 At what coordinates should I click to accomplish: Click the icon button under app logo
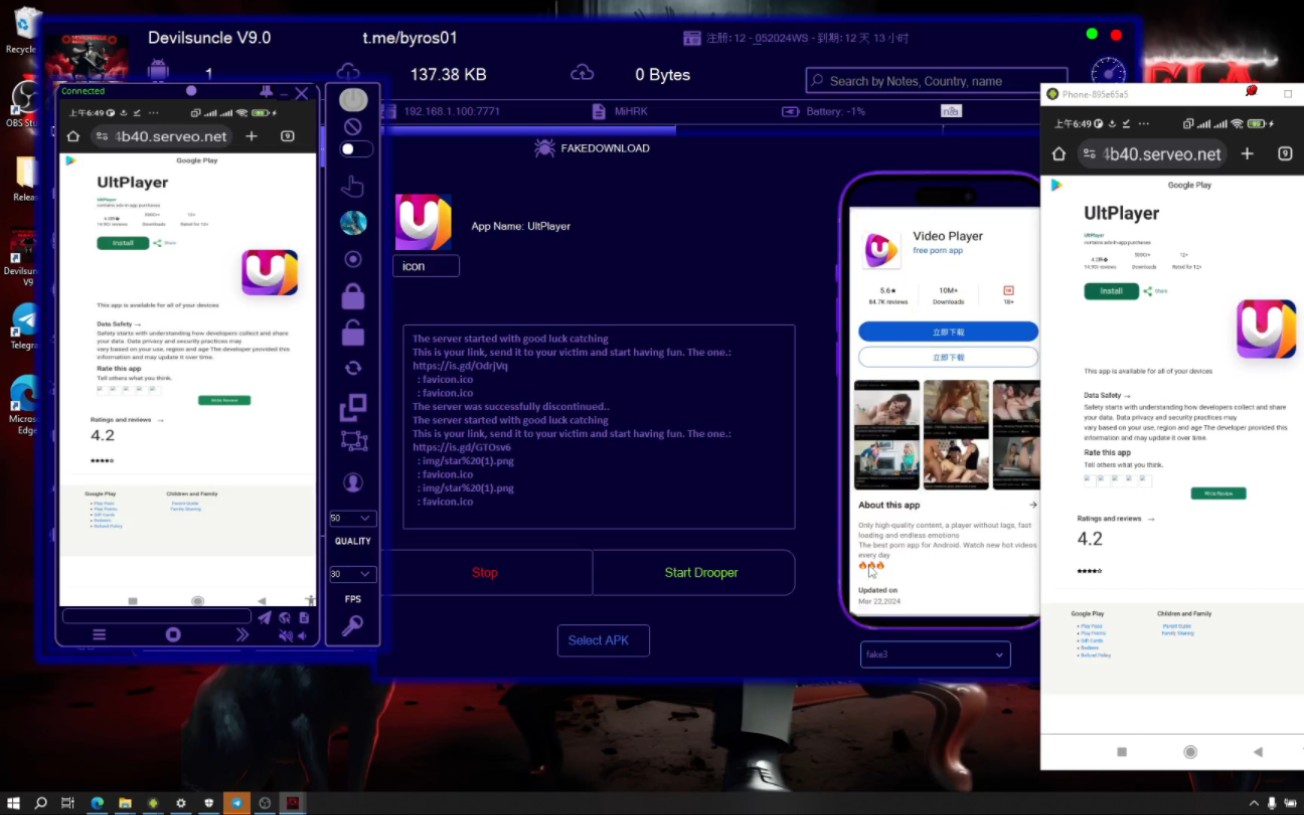(426, 266)
